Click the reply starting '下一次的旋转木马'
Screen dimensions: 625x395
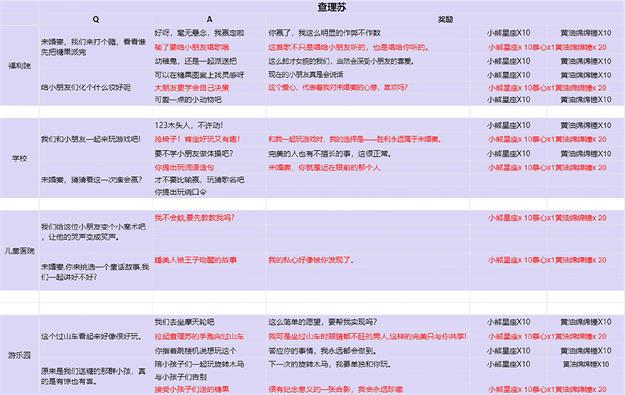tap(330, 364)
